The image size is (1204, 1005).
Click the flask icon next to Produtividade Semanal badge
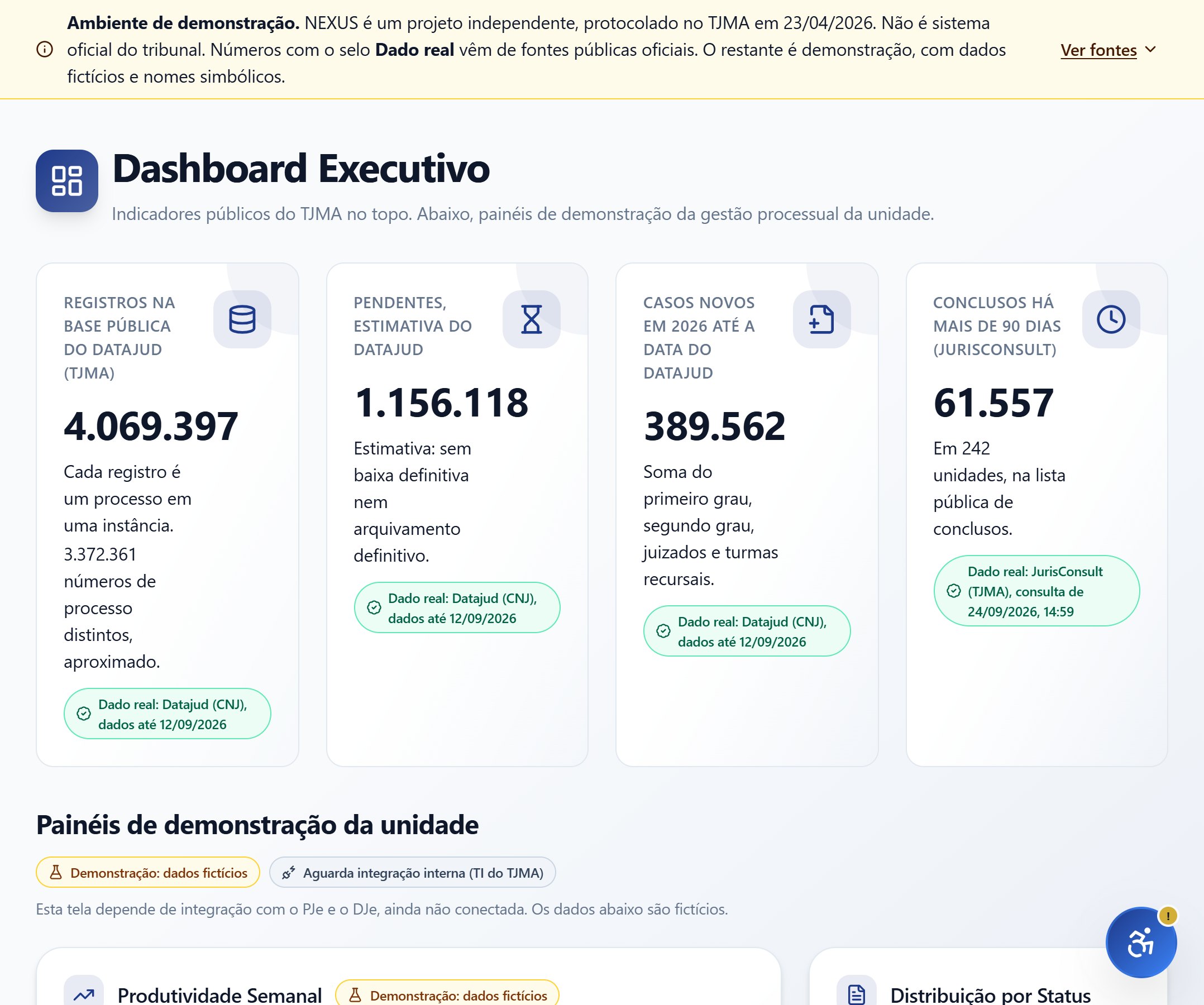(355, 996)
